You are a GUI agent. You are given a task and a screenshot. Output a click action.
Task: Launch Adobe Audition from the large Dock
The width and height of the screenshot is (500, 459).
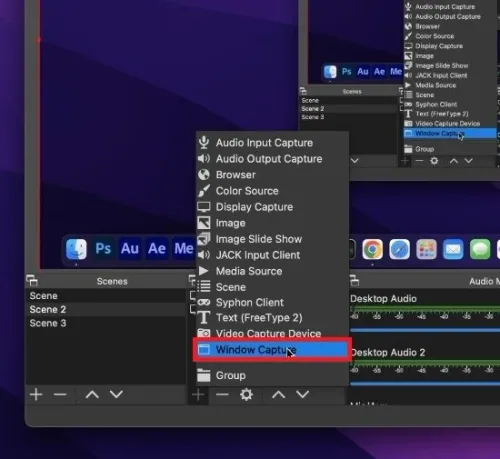pyautogui.click(x=130, y=249)
